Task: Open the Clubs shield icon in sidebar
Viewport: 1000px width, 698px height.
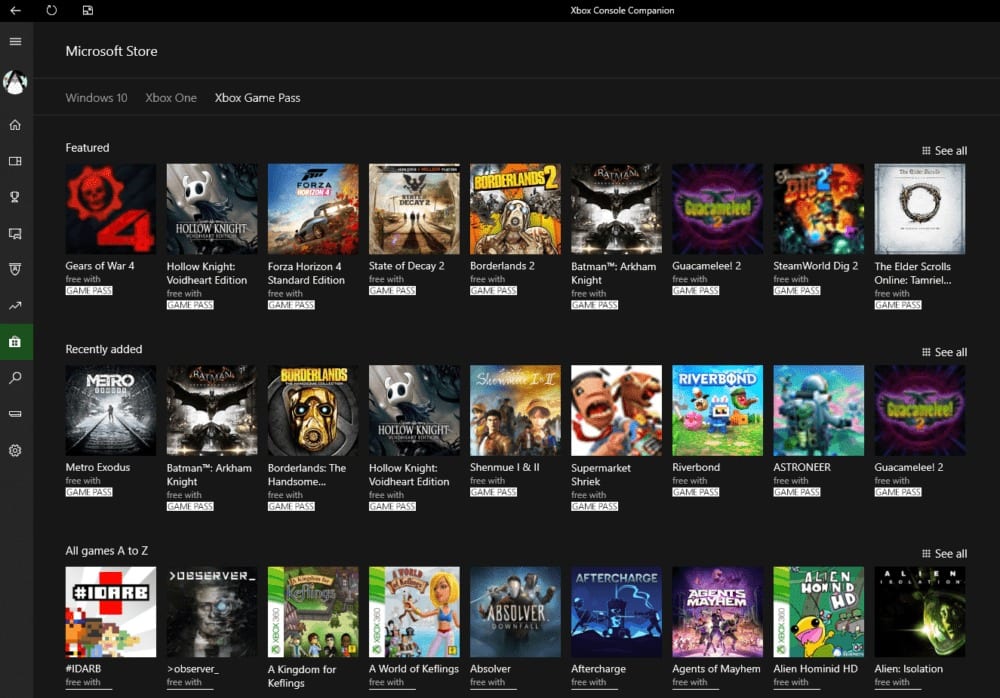Action: [15, 269]
